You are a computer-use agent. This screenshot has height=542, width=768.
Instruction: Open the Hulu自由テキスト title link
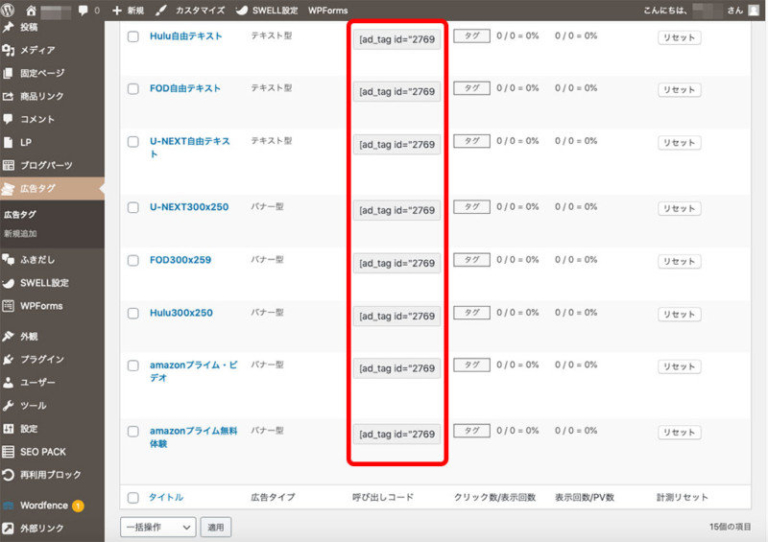pyautogui.click(x=186, y=36)
